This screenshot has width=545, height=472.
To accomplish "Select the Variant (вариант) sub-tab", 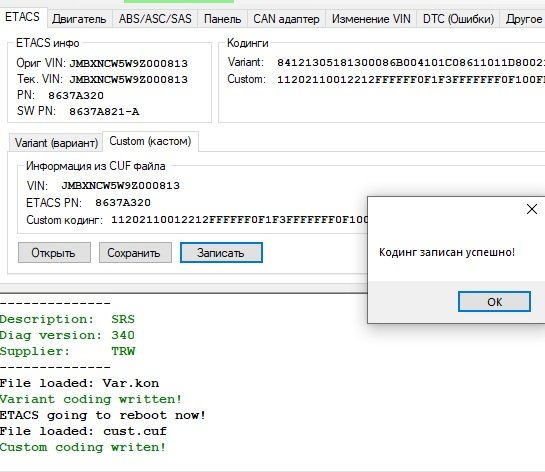I will pos(56,143).
